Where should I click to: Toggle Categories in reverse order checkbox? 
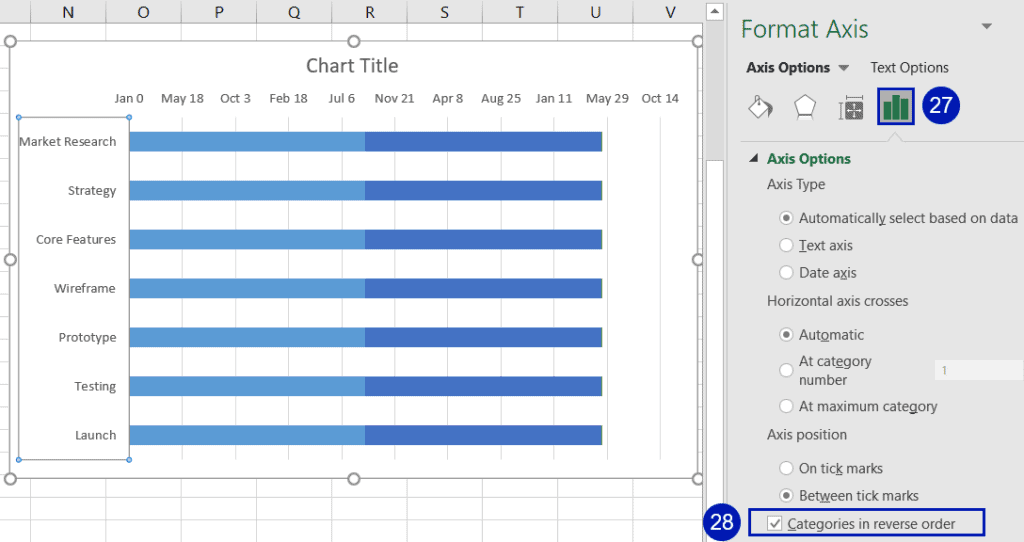[775, 524]
